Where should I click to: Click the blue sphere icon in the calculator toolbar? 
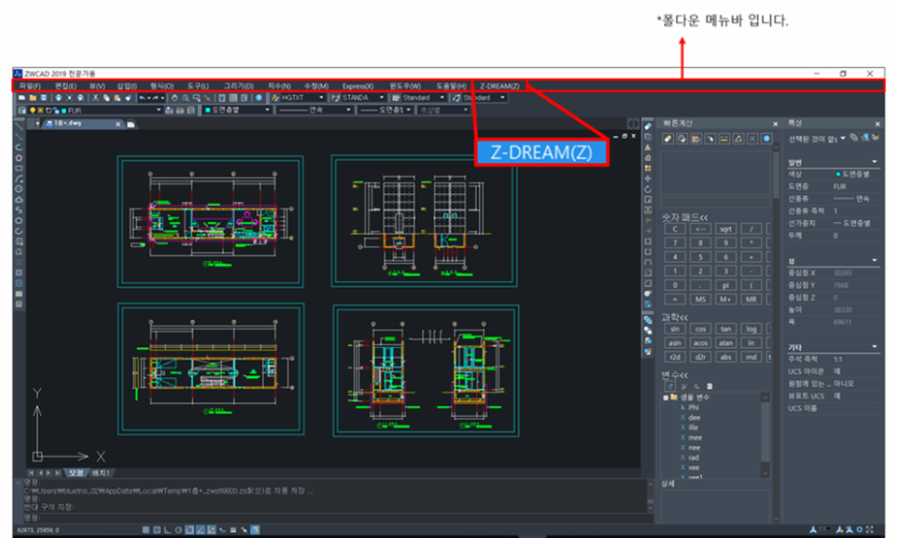point(767,139)
